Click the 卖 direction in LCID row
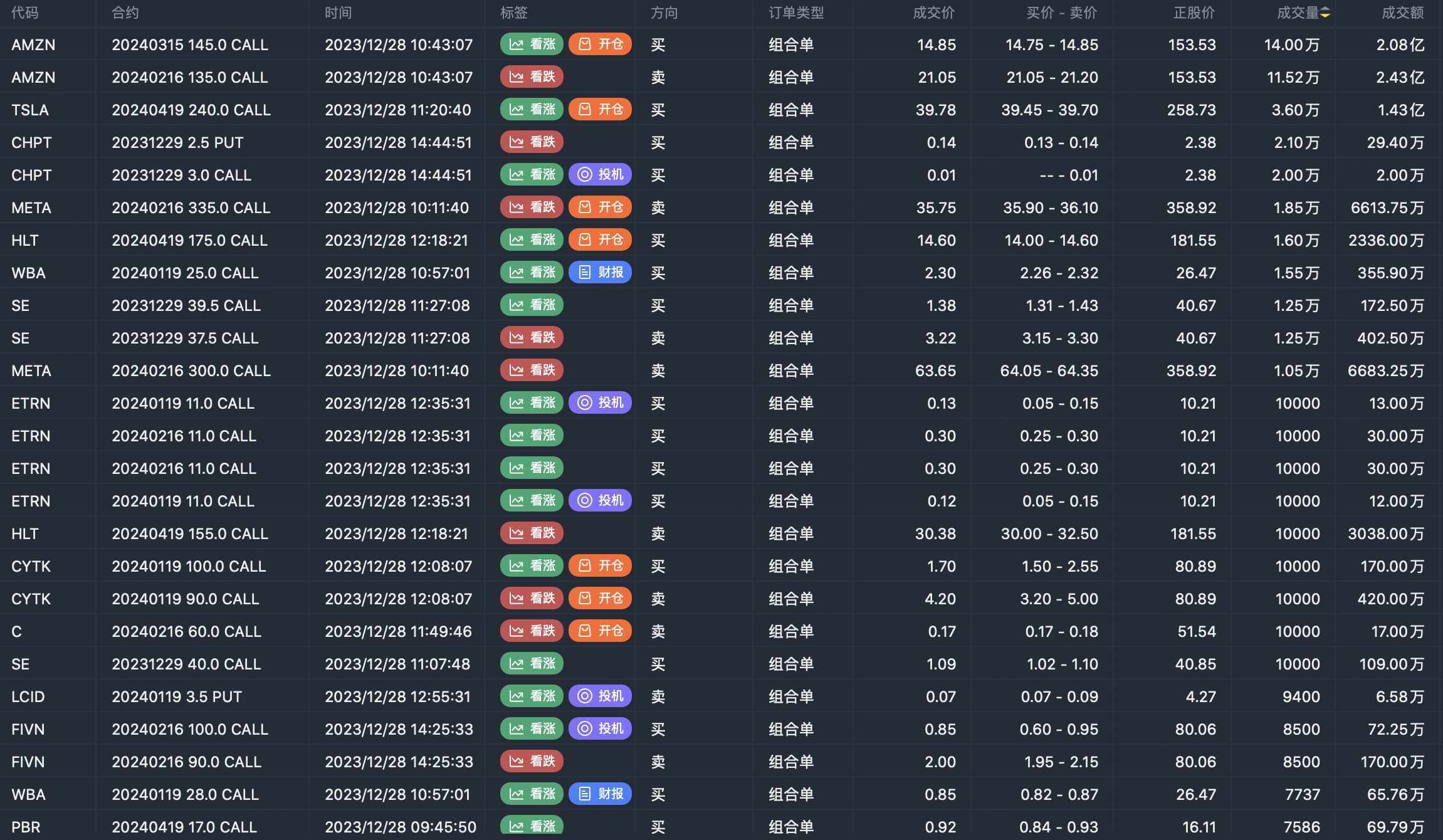 (658, 696)
